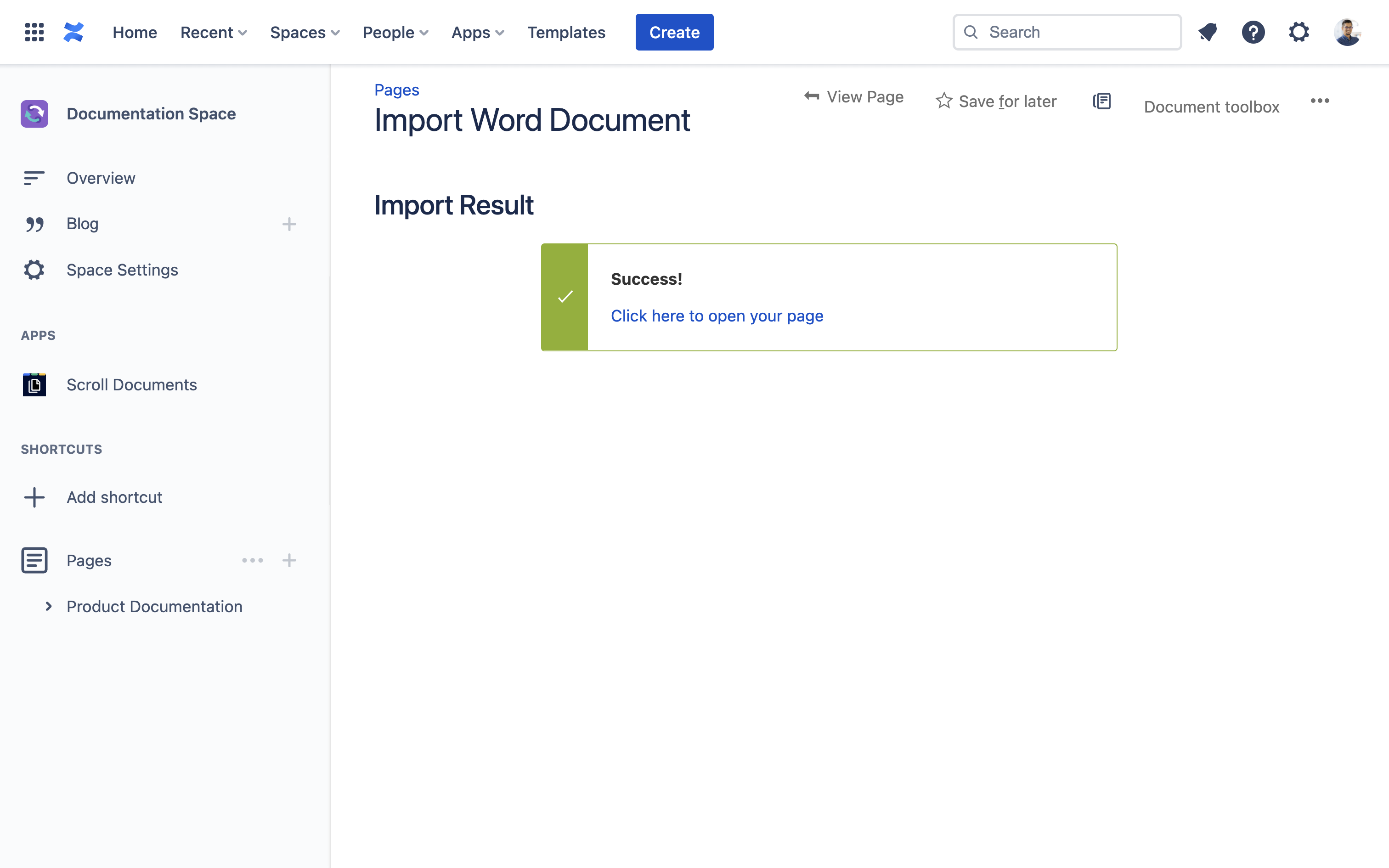Open more actions ellipsis near Document toolbox
The height and width of the screenshot is (868, 1389).
[1320, 101]
